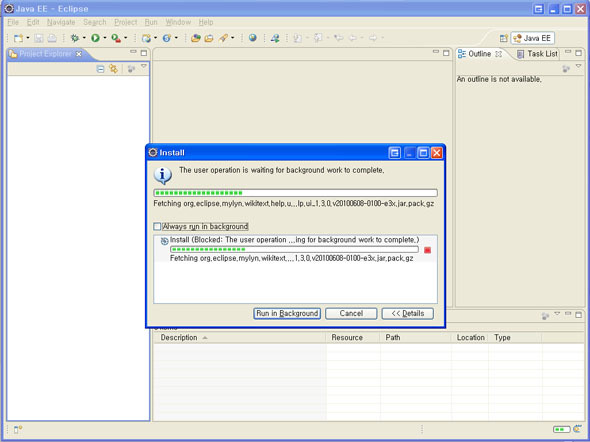Click the green Run play icon
Viewport: 590px width, 442px height.
coord(95,38)
